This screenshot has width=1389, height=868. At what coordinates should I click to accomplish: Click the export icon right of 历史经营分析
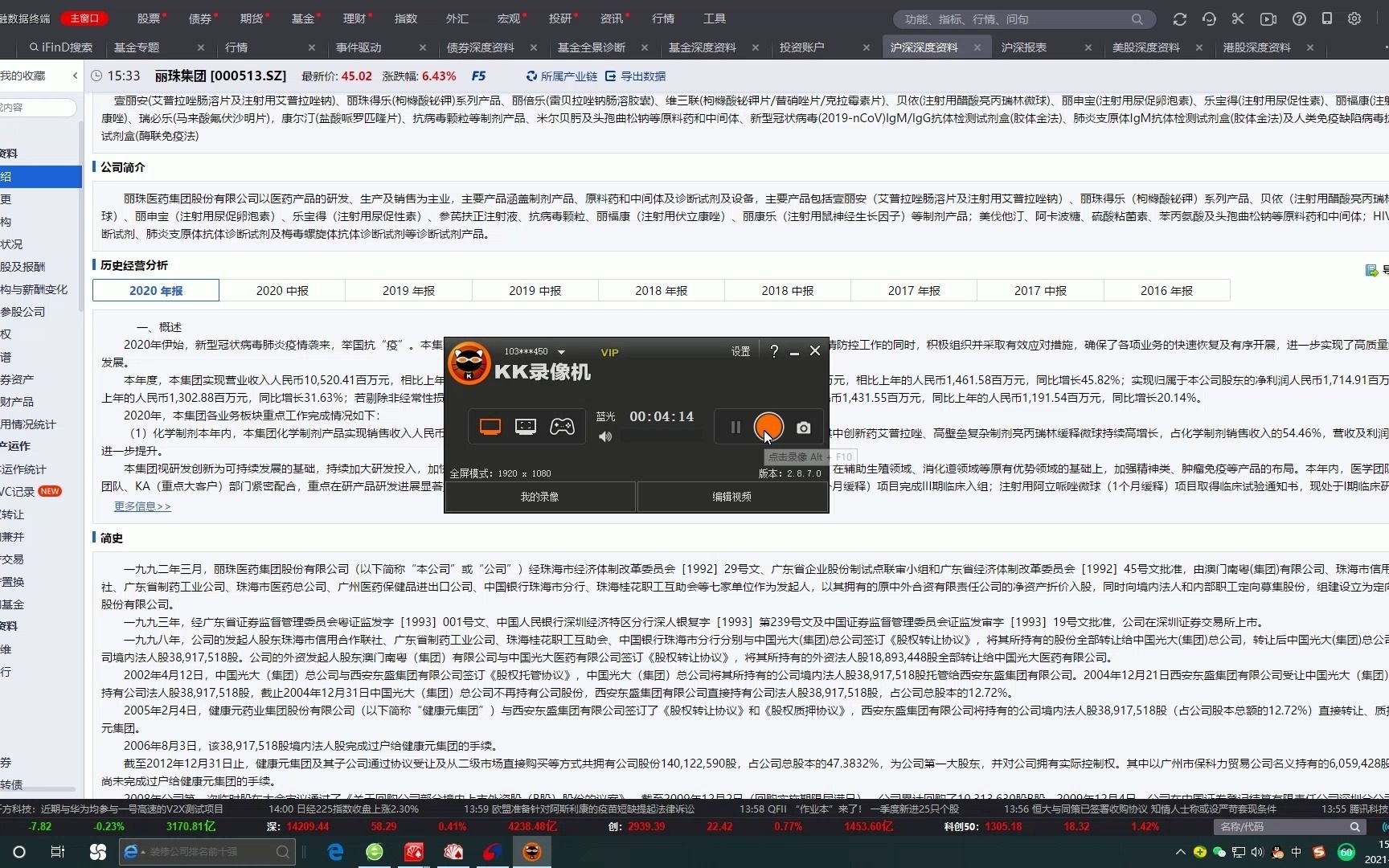1371,270
